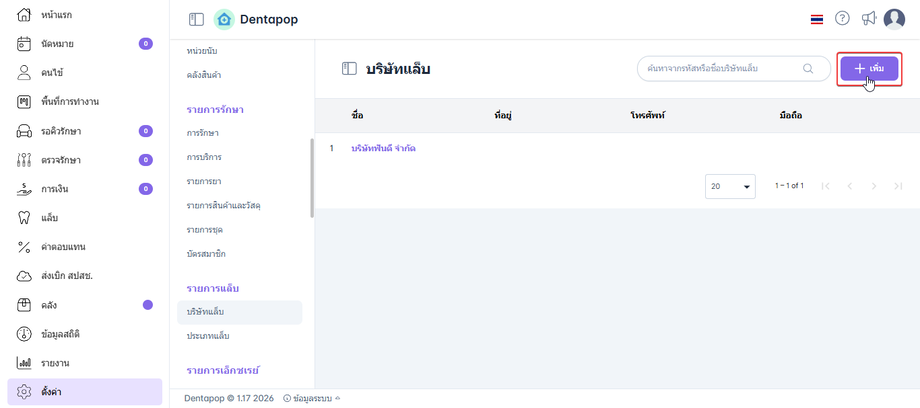Image resolution: width=920 pixels, height=408 pixels.
Task: Open the announcements megaphone icon
Action: click(868, 19)
